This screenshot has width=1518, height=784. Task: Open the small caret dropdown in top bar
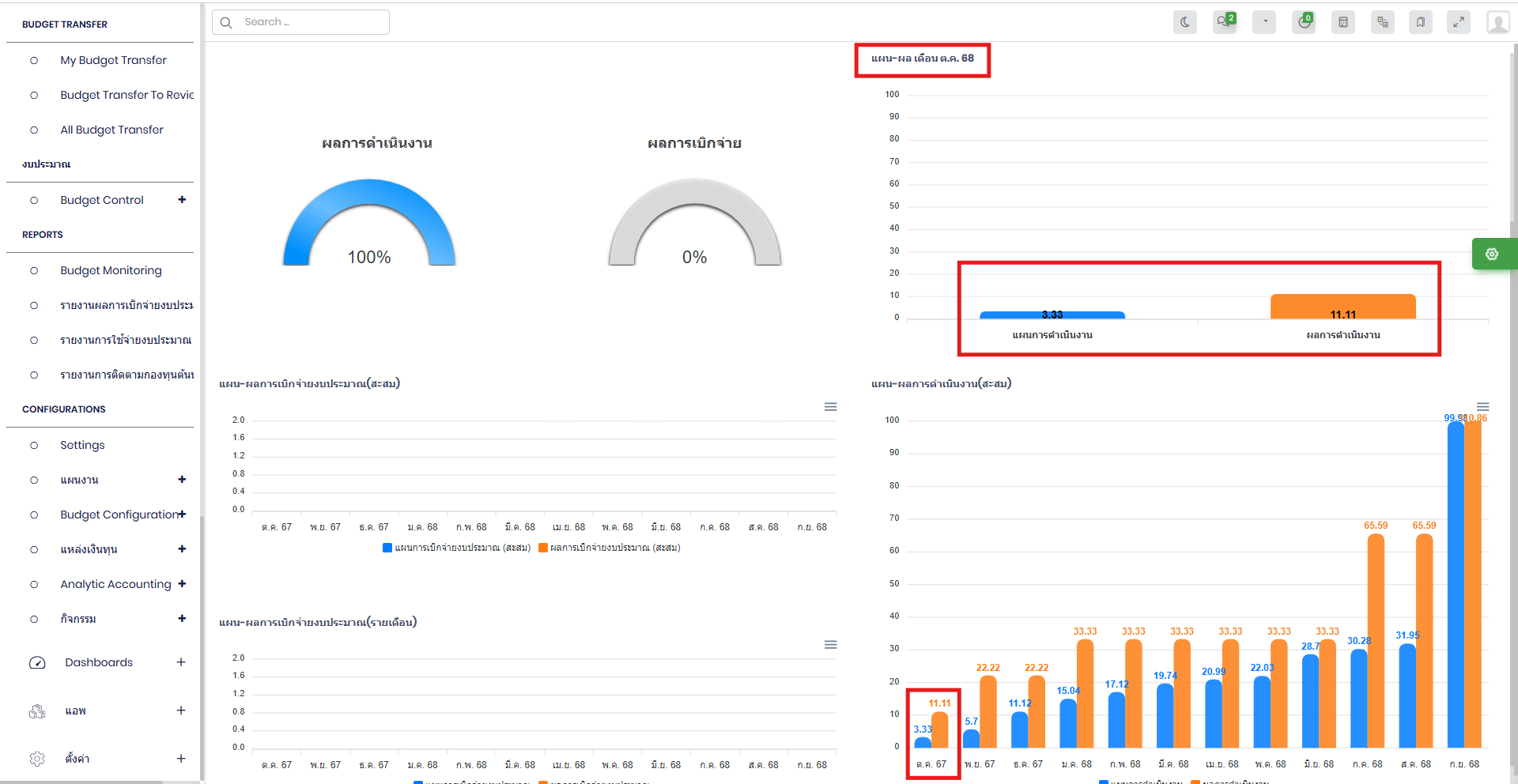pos(1264,22)
